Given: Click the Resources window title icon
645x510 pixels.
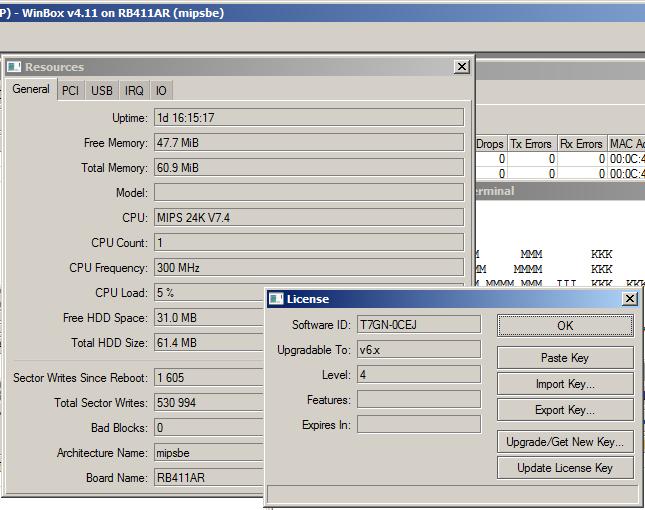Looking at the screenshot, I should pos(14,67).
